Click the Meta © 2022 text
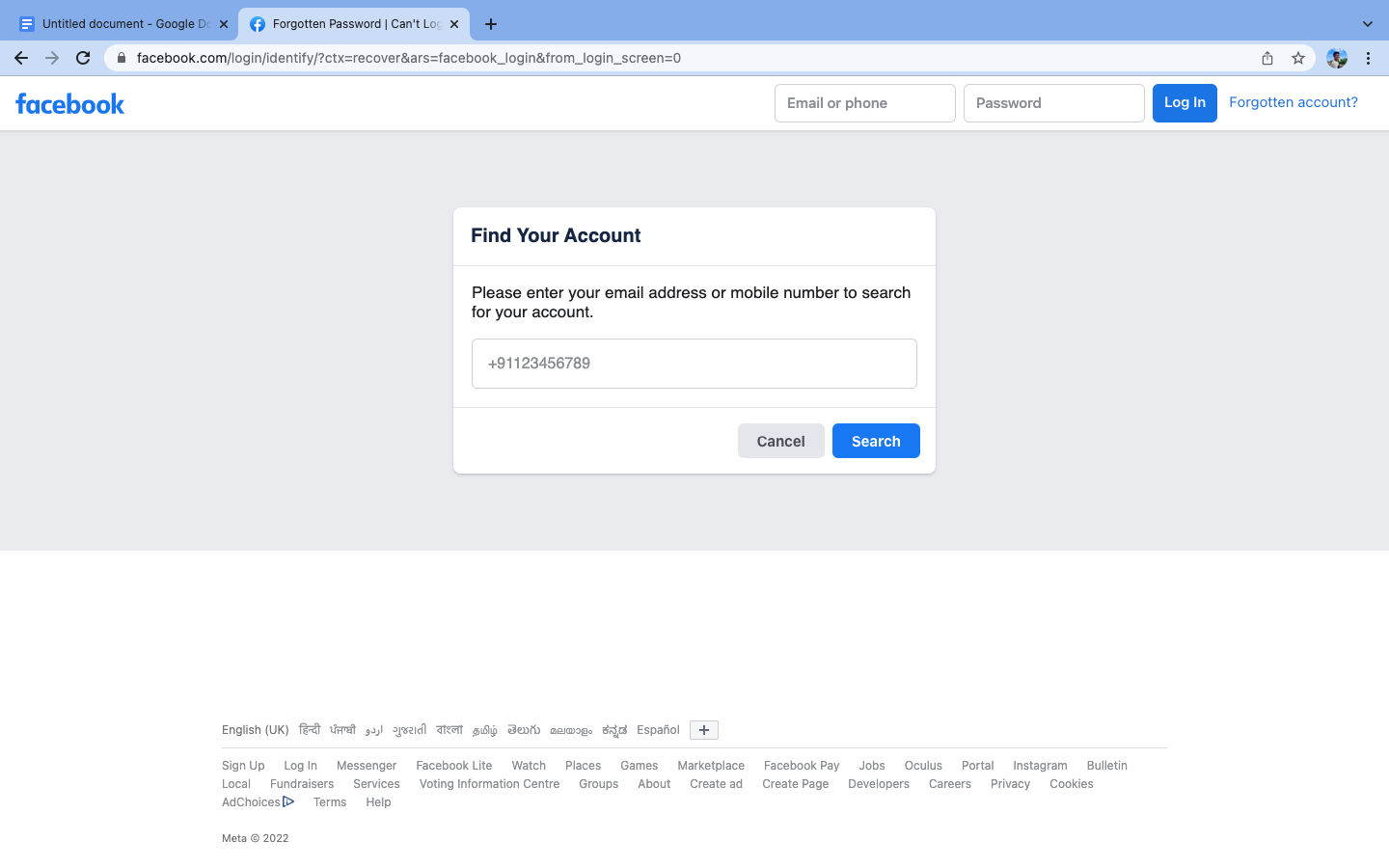This screenshot has height=868, width=1389. tap(256, 838)
